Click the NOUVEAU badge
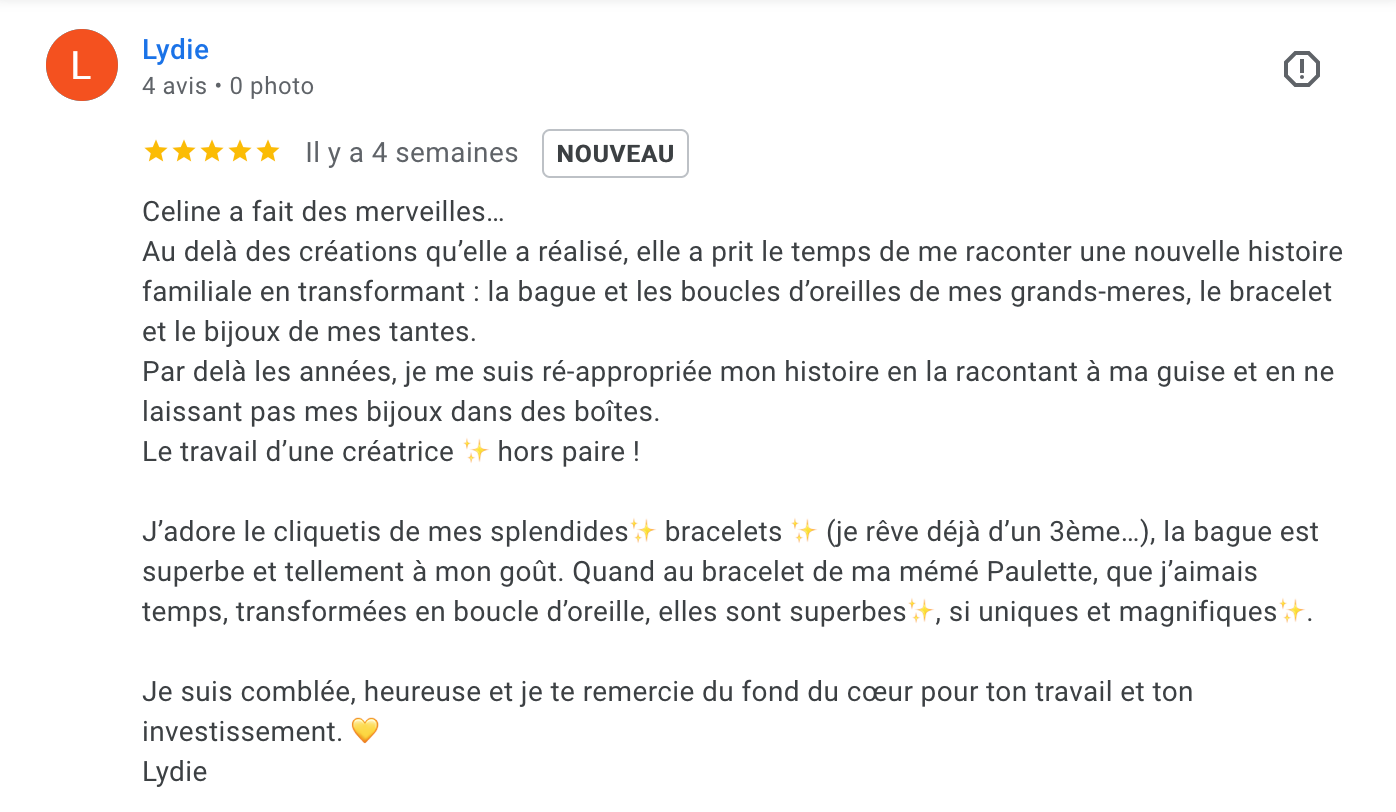This screenshot has height=812, width=1396. [615, 153]
